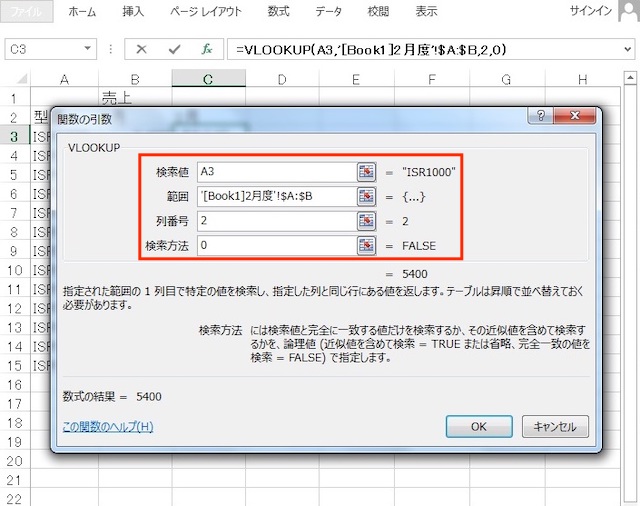This screenshot has width=640, height=506.
Task: Open the 表示 tab
Action: pos(426,11)
